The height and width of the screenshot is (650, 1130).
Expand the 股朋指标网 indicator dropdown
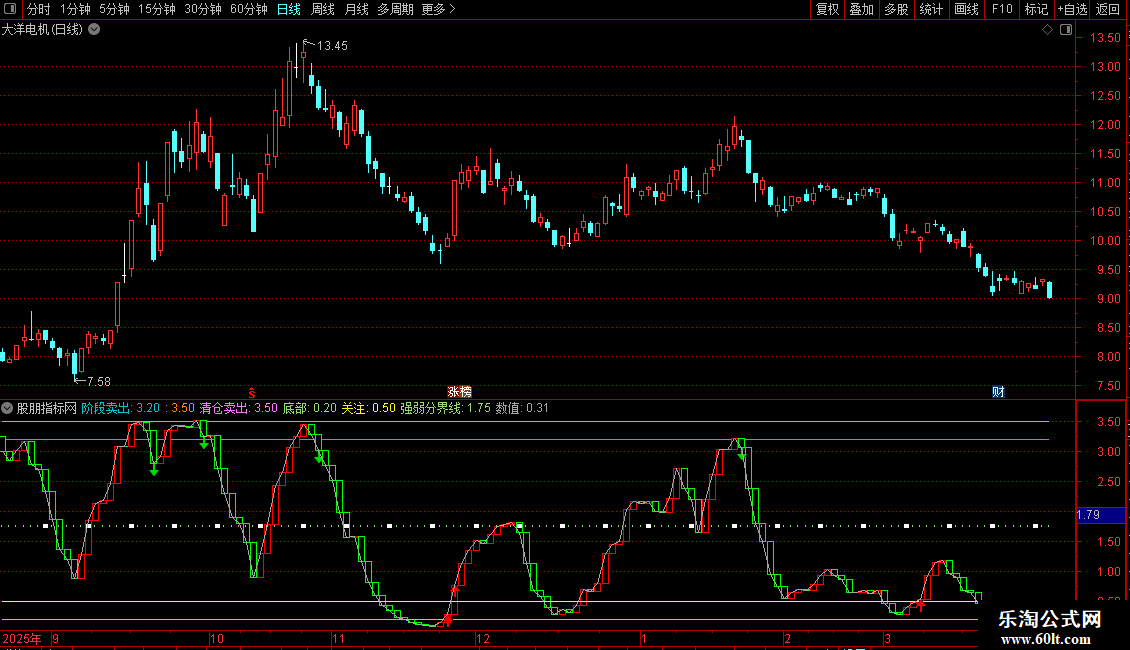tap(8, 408)
